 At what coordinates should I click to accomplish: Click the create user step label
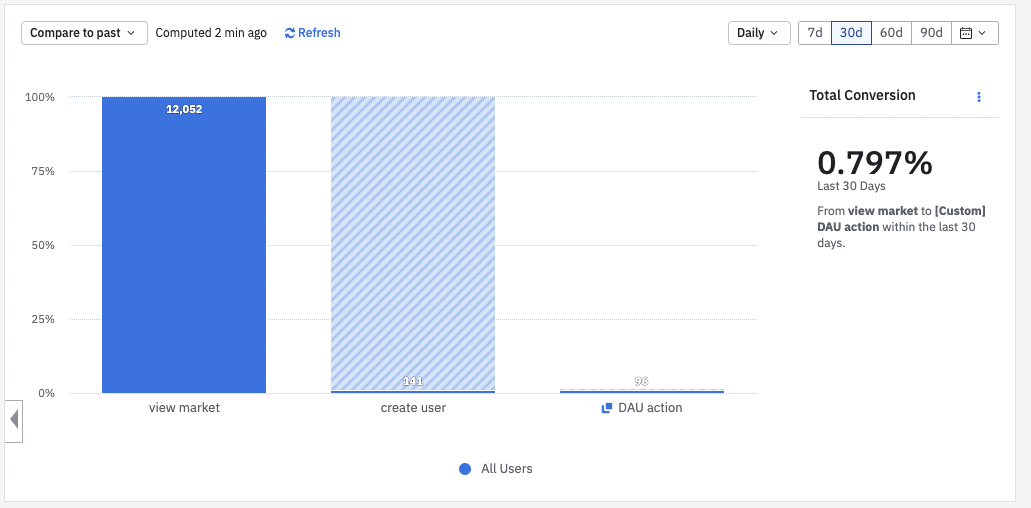coord(413,408)
